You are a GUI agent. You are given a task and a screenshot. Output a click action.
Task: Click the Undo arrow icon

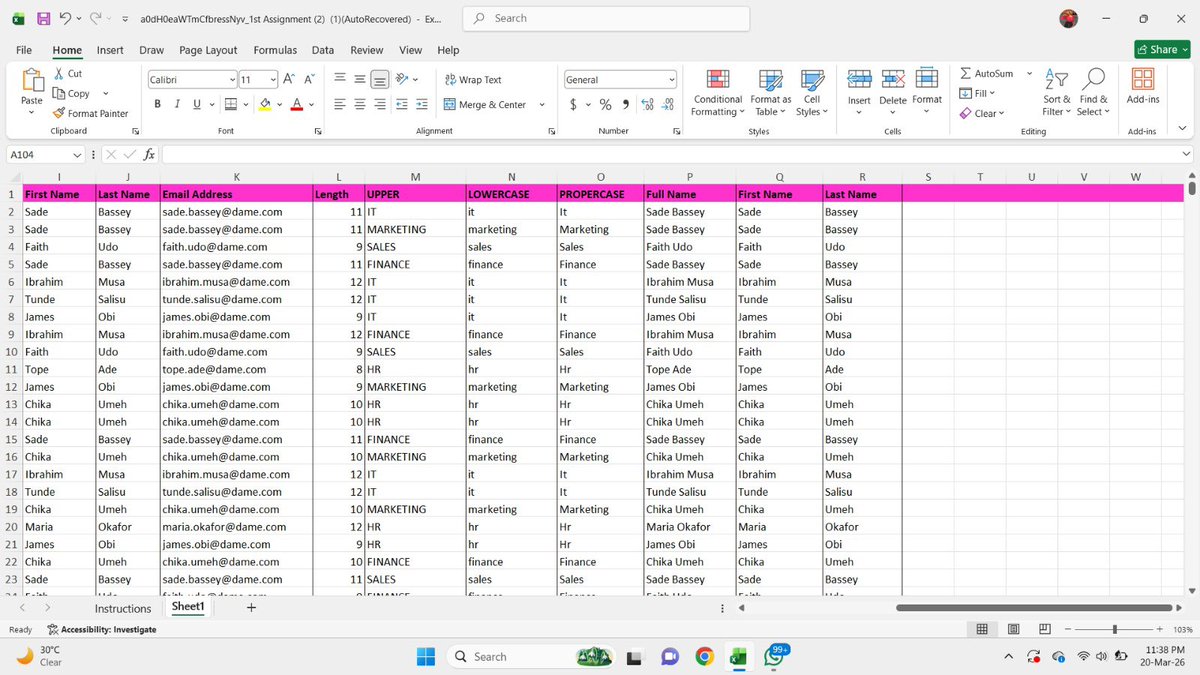tap(65, 18)
